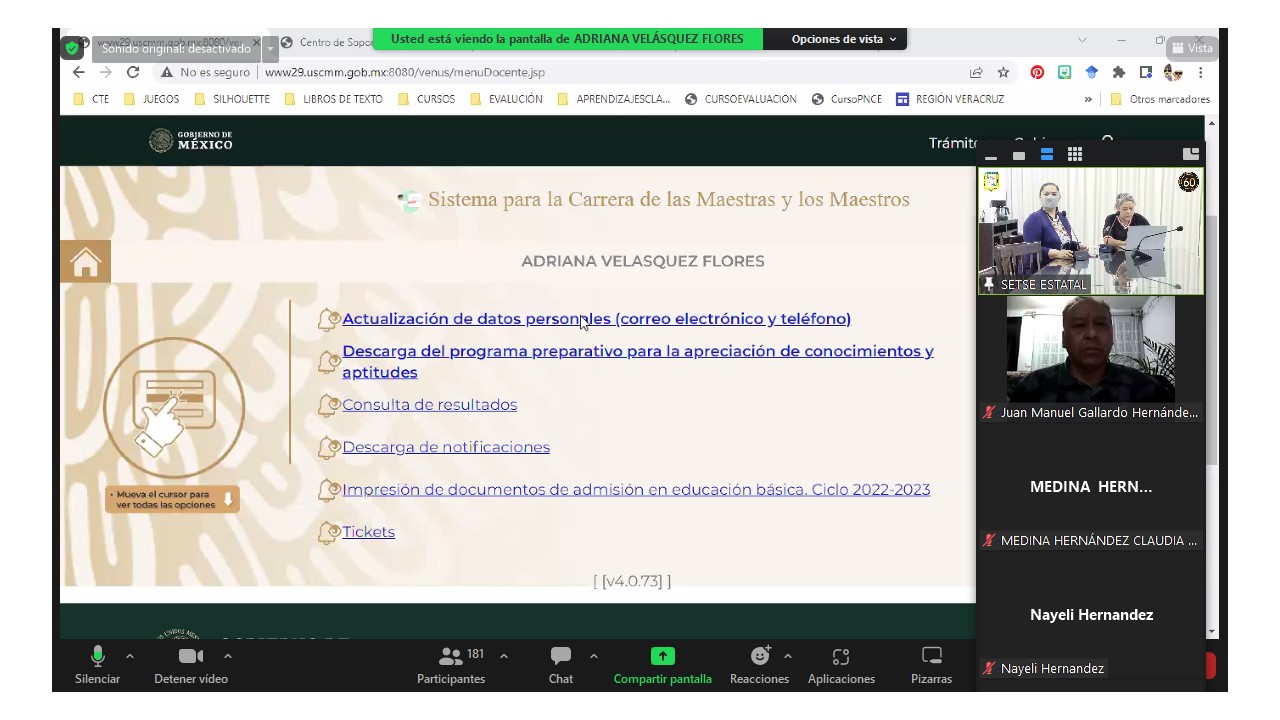The image size is (1280, 720).
Task: Open the Tickets link
Action: 368,532
